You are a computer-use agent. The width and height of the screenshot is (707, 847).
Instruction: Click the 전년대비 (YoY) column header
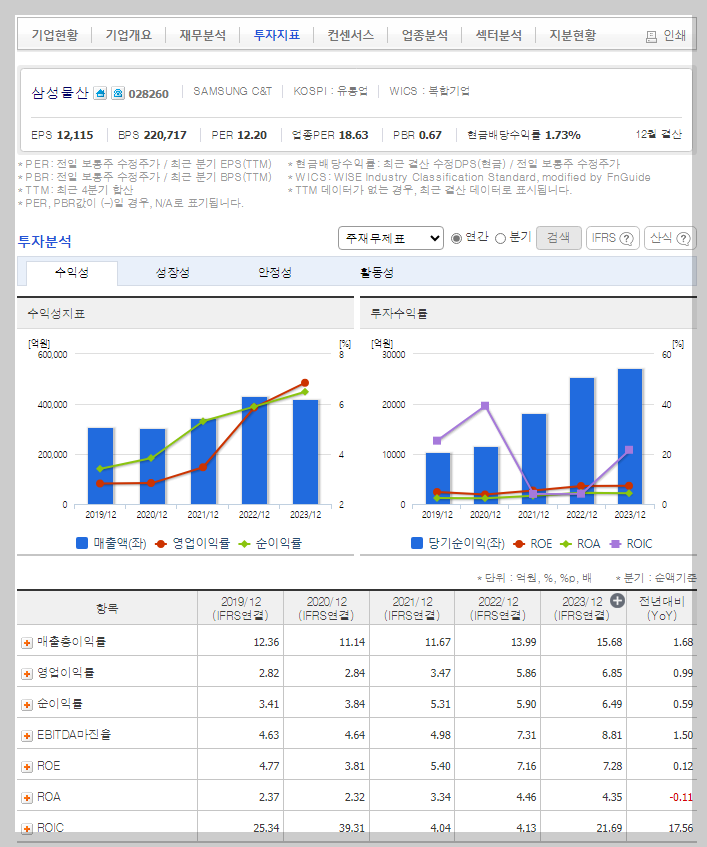[662, 608]
